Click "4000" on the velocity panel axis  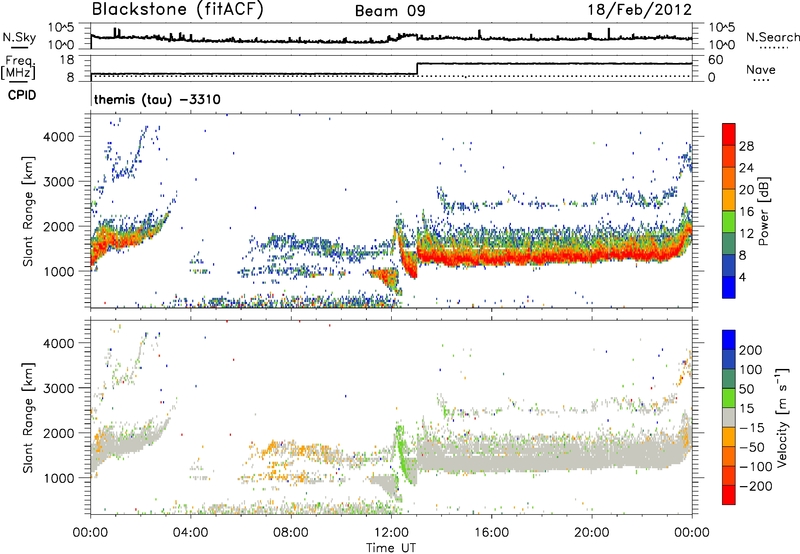click(x=58, y=343)
